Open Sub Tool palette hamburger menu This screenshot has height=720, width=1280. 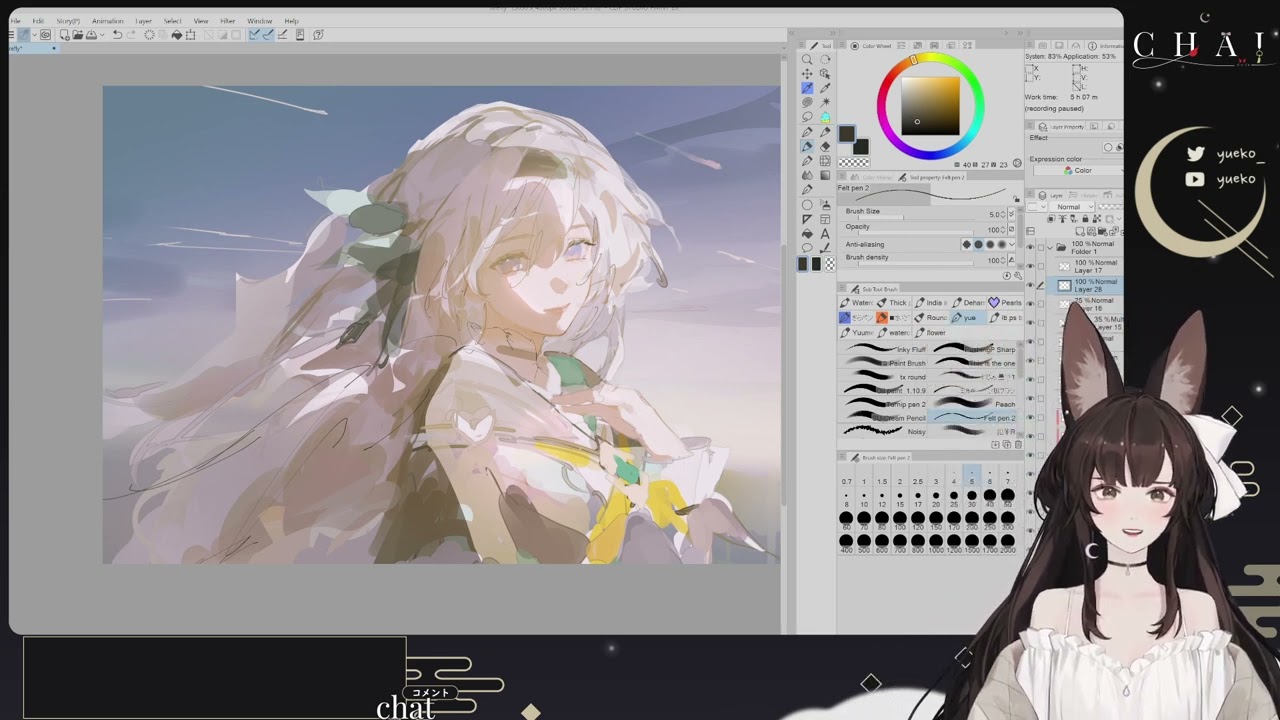(841, 288)
